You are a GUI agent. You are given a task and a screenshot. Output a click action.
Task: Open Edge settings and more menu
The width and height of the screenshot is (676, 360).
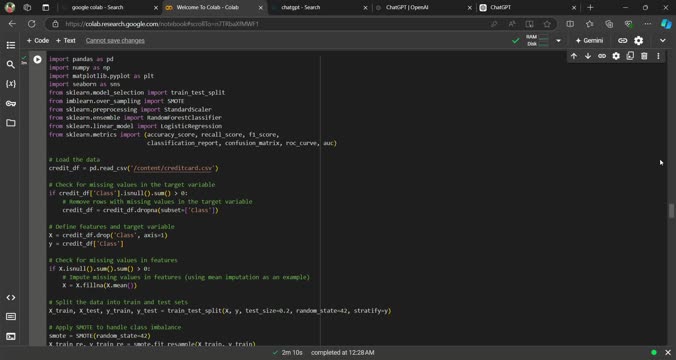coord(648,24)
